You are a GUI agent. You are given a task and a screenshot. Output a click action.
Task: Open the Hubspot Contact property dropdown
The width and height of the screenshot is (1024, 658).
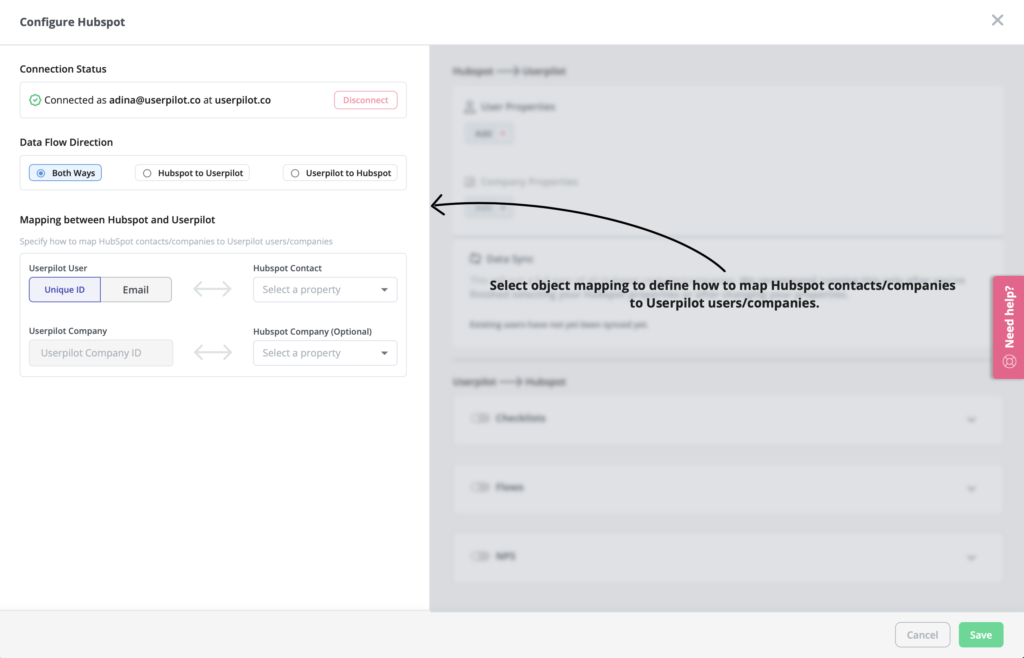[x=325, y=289]
